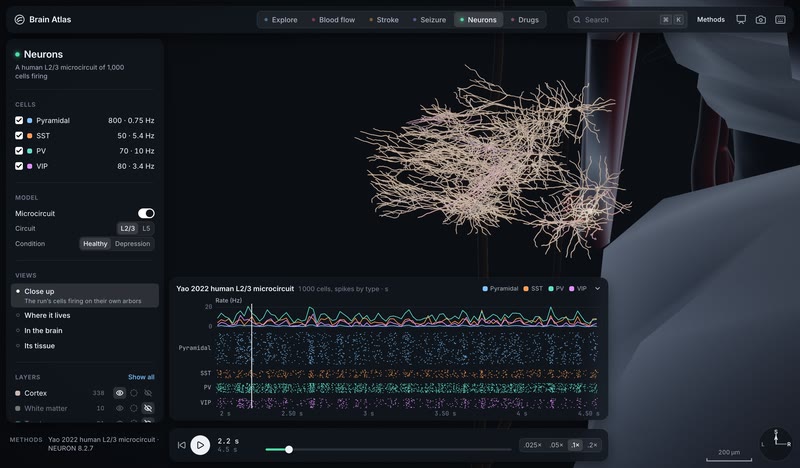Screen dimensions: 800x468
Task: Open the keyboard shortcuts icon
Action: pos(780,19)
